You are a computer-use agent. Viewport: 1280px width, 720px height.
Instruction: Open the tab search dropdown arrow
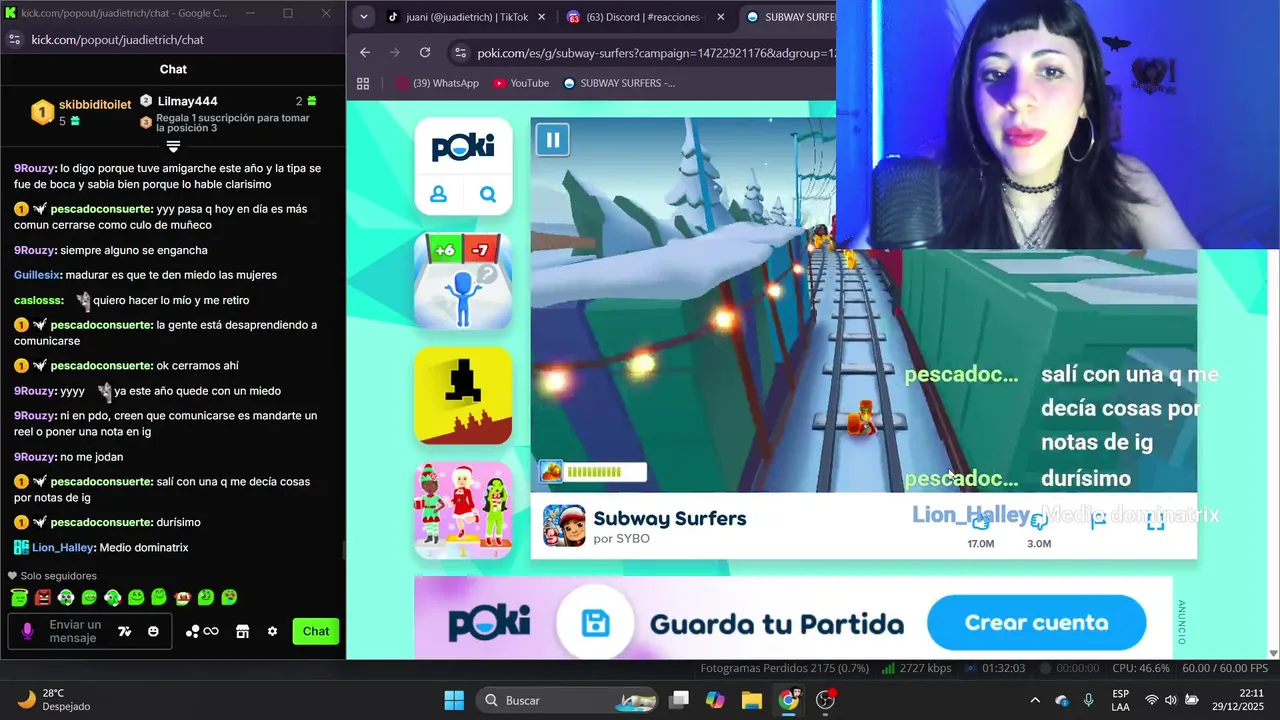363,17
